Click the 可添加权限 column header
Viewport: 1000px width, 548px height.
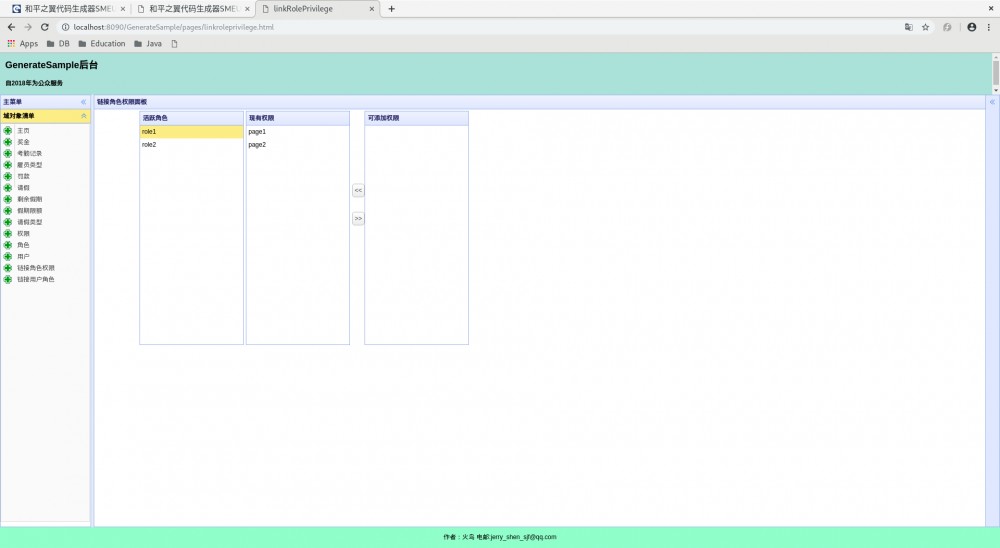pyautogui.click(x=416, y=118)
